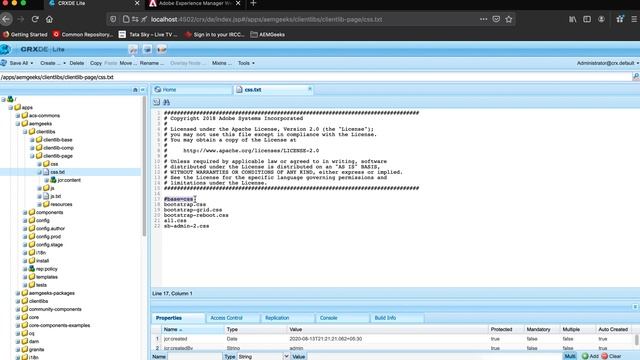
Task: Click the home icon in tree panel header
Action: click(x=135, y=90)
